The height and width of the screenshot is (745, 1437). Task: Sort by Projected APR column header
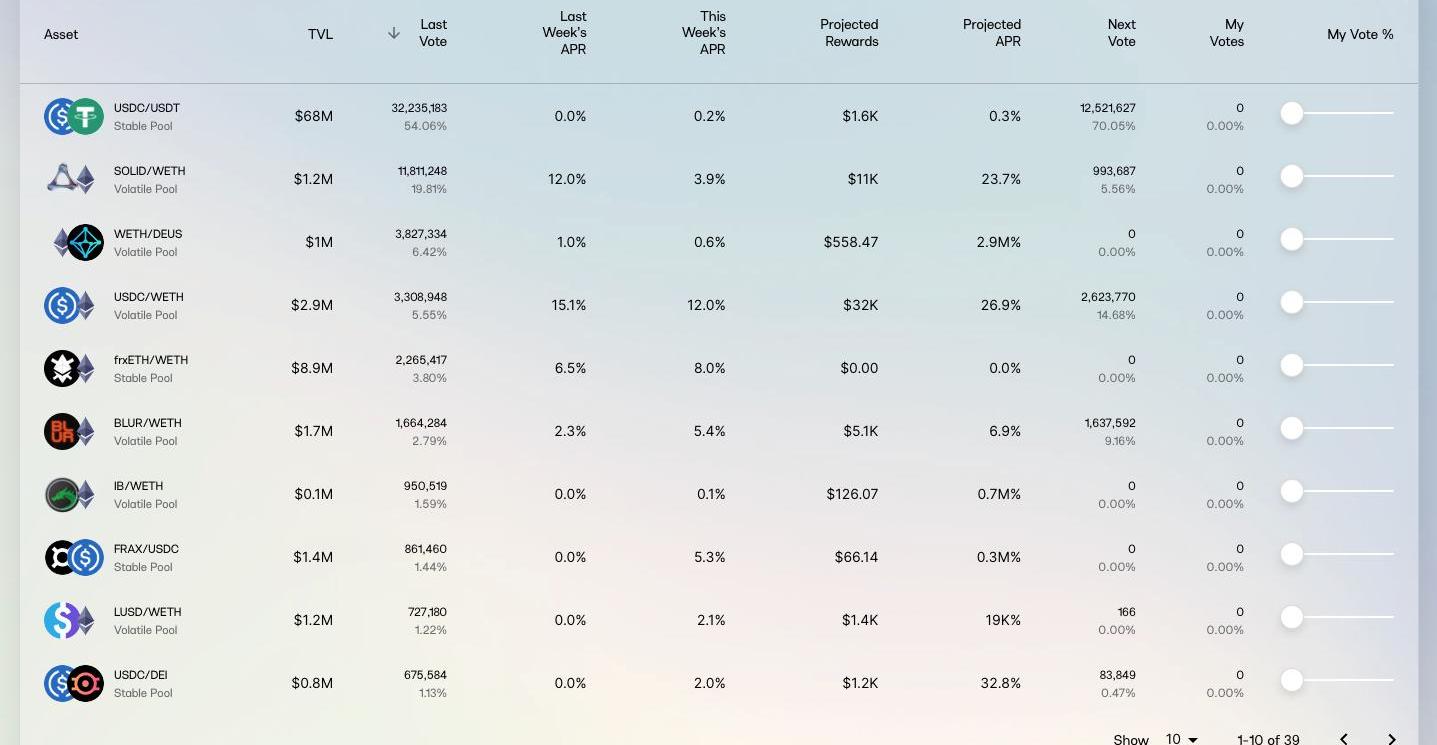991,33
